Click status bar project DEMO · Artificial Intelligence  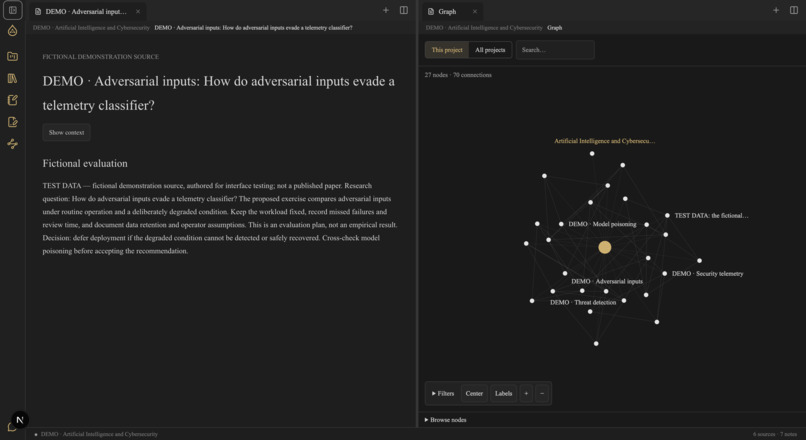tap(99, 434)
